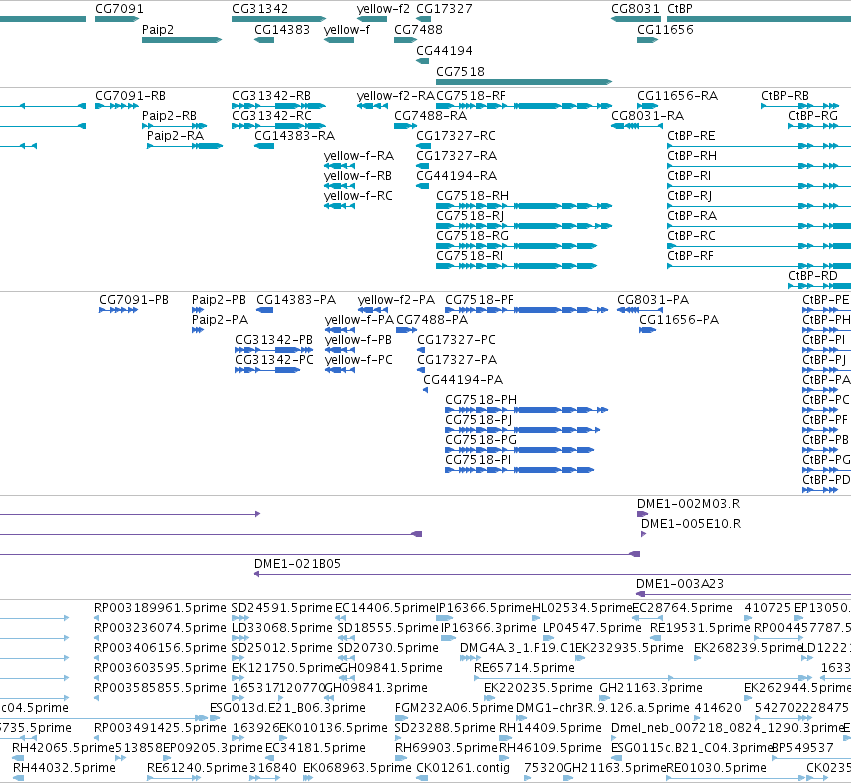The image size is (851, 783).
Task: Select the SD24591.5prime EST label
Action: click(282, 608)
